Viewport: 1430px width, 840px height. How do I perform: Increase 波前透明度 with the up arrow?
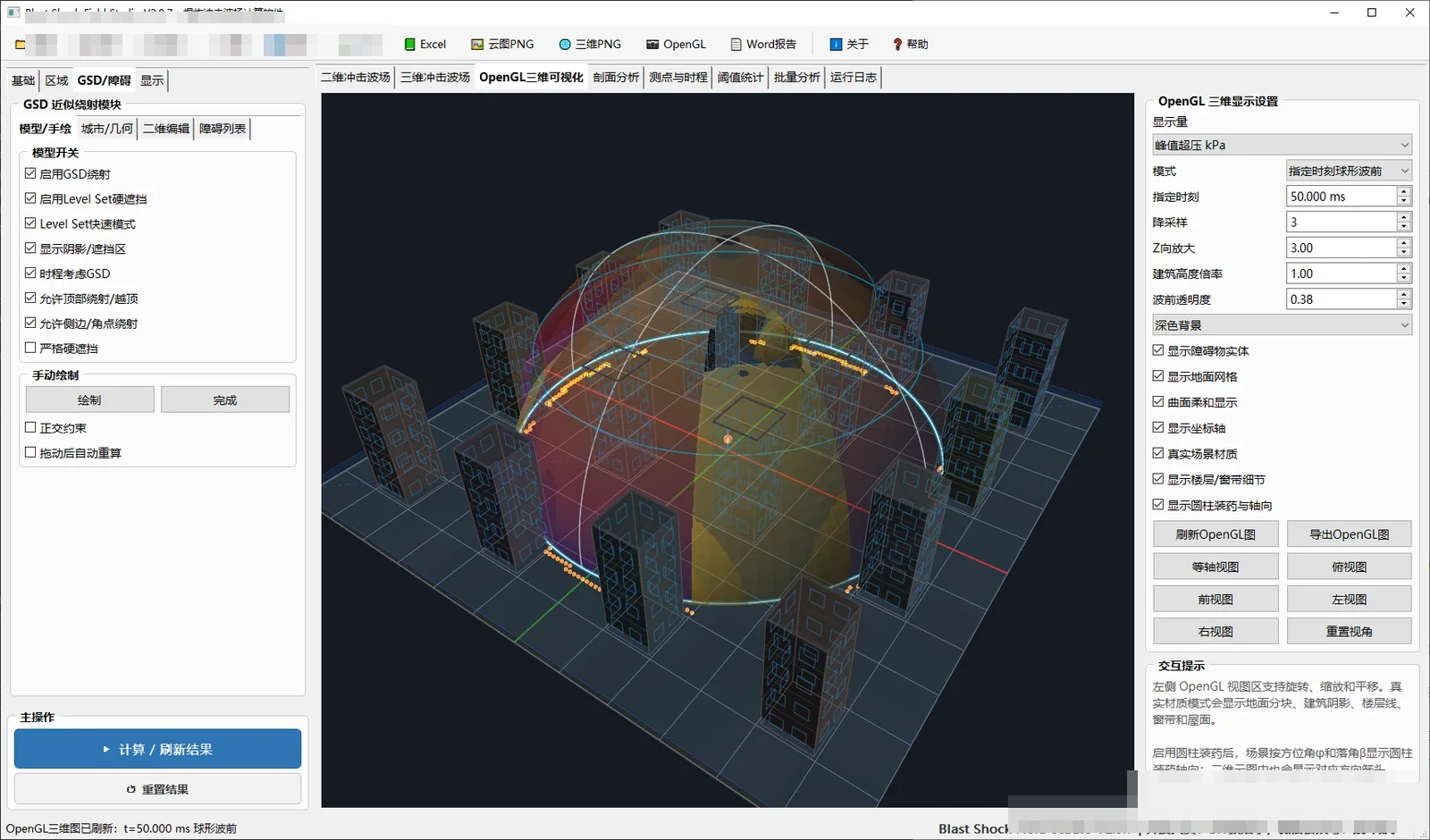coord(1404,294)
